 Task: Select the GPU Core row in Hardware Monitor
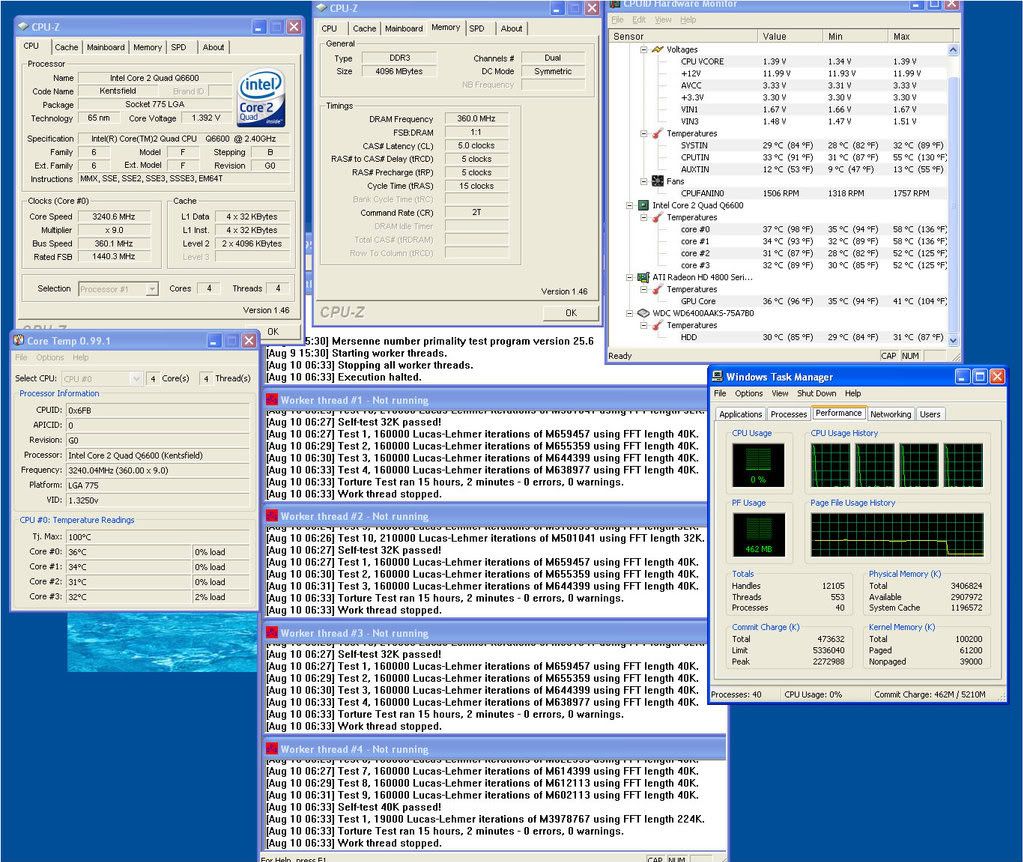coord(813,301)
